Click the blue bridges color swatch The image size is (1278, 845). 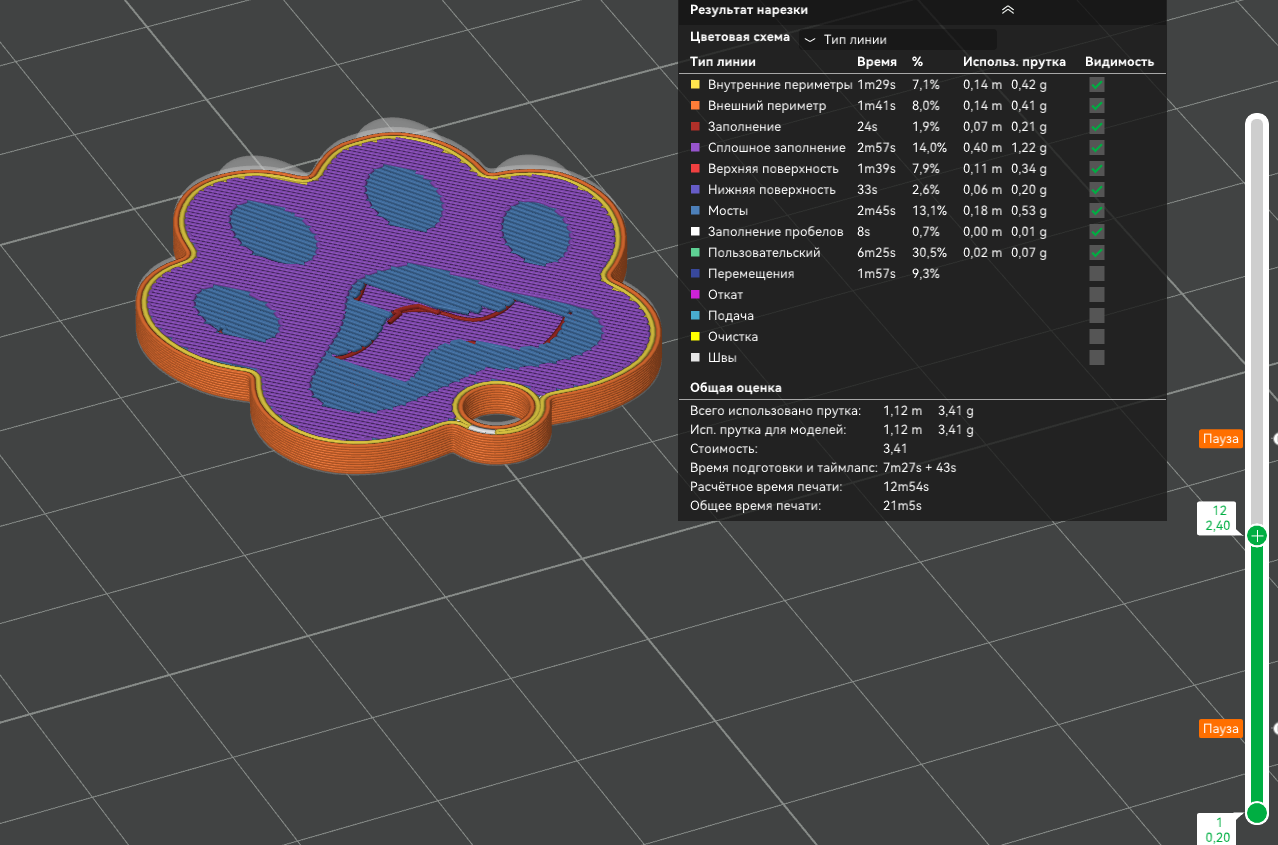coord(695,211)
